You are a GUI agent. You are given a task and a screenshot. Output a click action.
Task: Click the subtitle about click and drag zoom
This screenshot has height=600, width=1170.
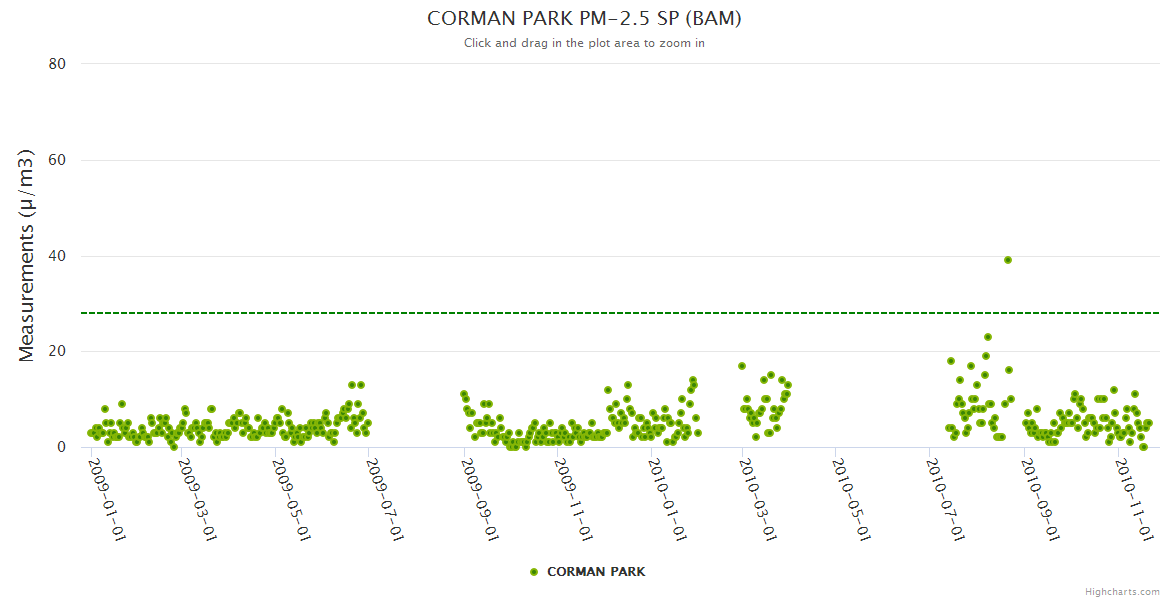584,43
